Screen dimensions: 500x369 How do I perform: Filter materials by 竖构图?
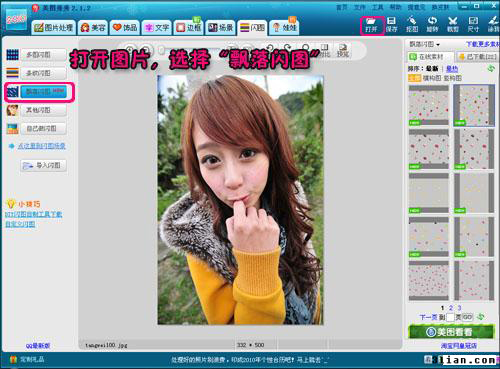tap(452, 78)
